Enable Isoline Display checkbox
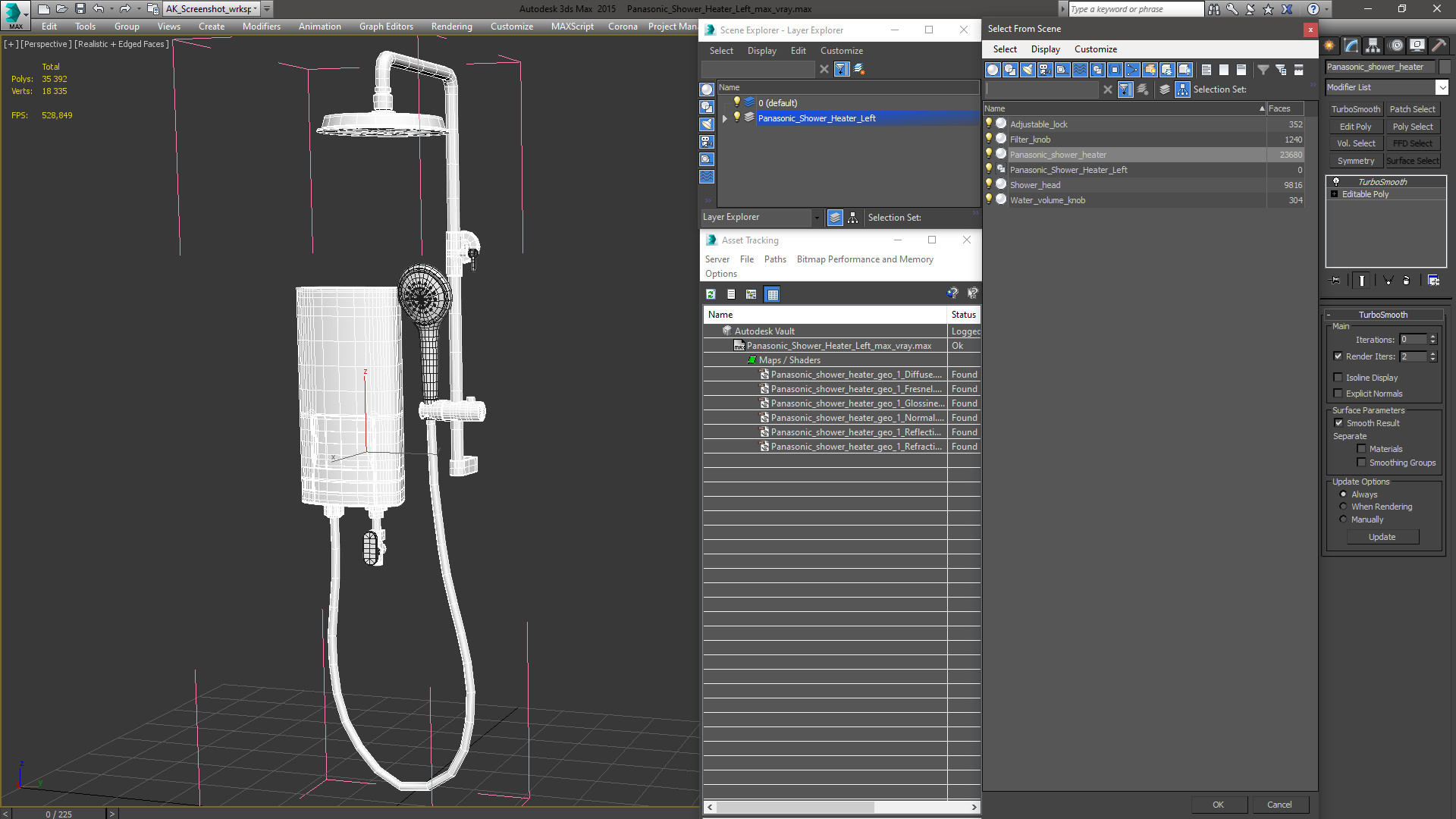The image size is (1456, 819). click(1338, 378)
